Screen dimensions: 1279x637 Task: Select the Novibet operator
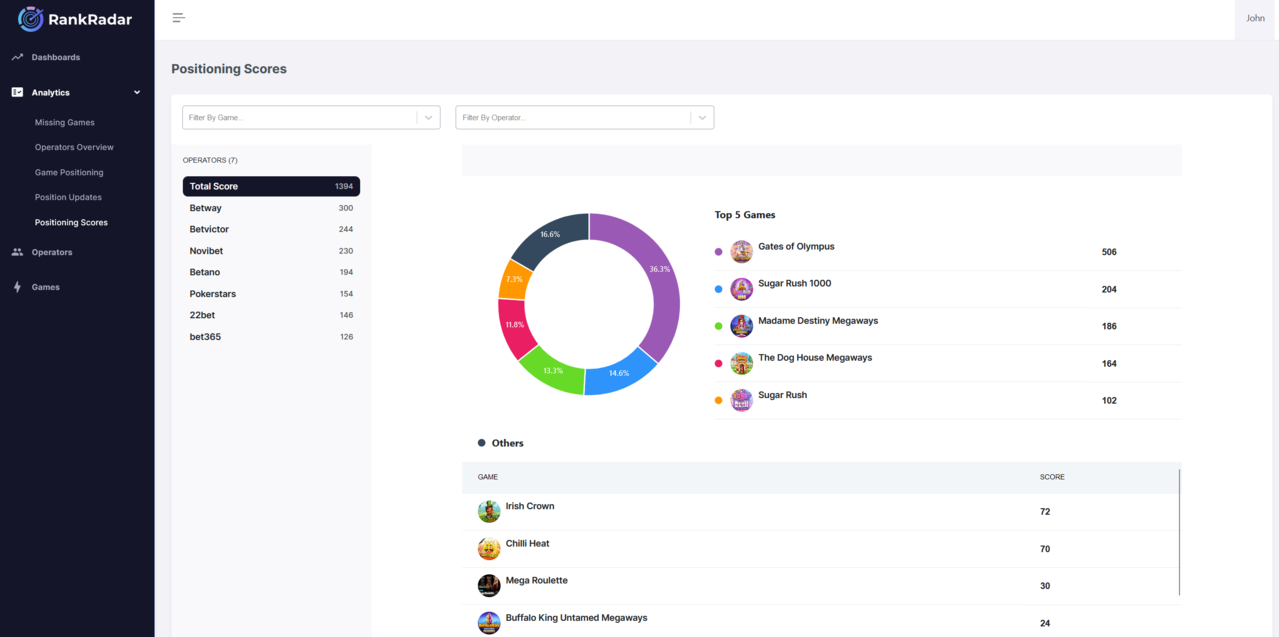[271, 251]
